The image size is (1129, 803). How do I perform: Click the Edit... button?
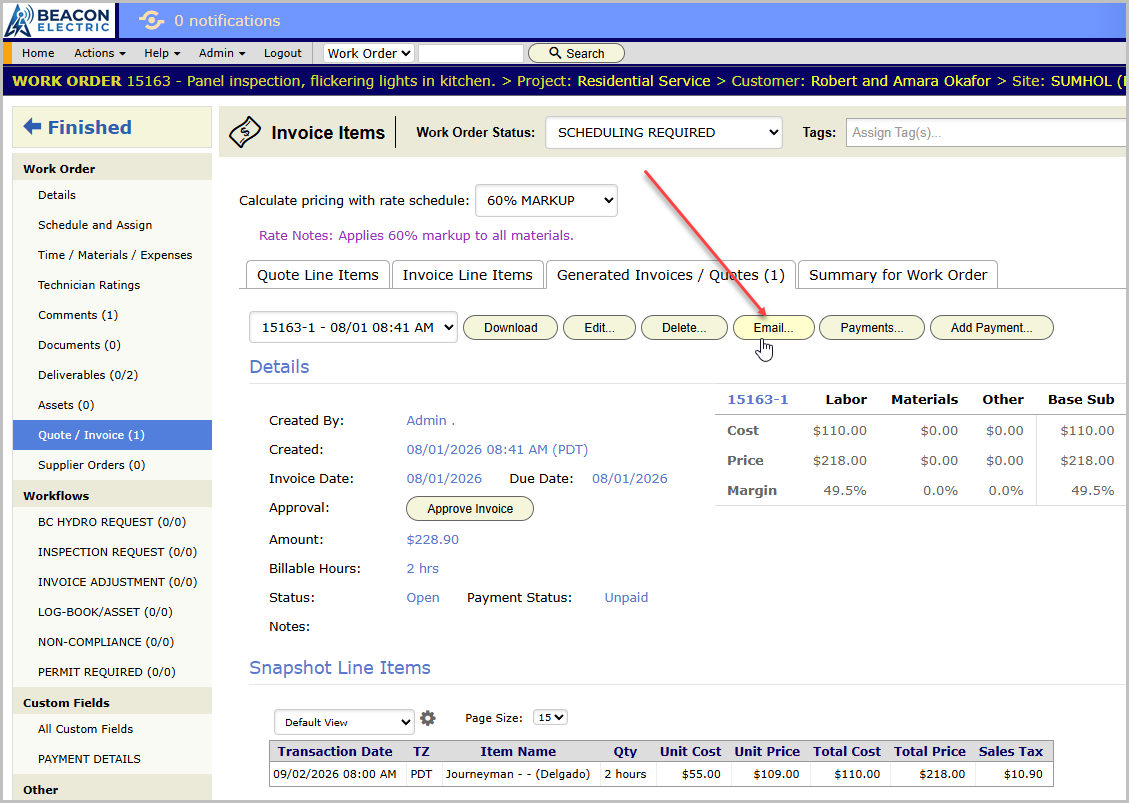599,328
